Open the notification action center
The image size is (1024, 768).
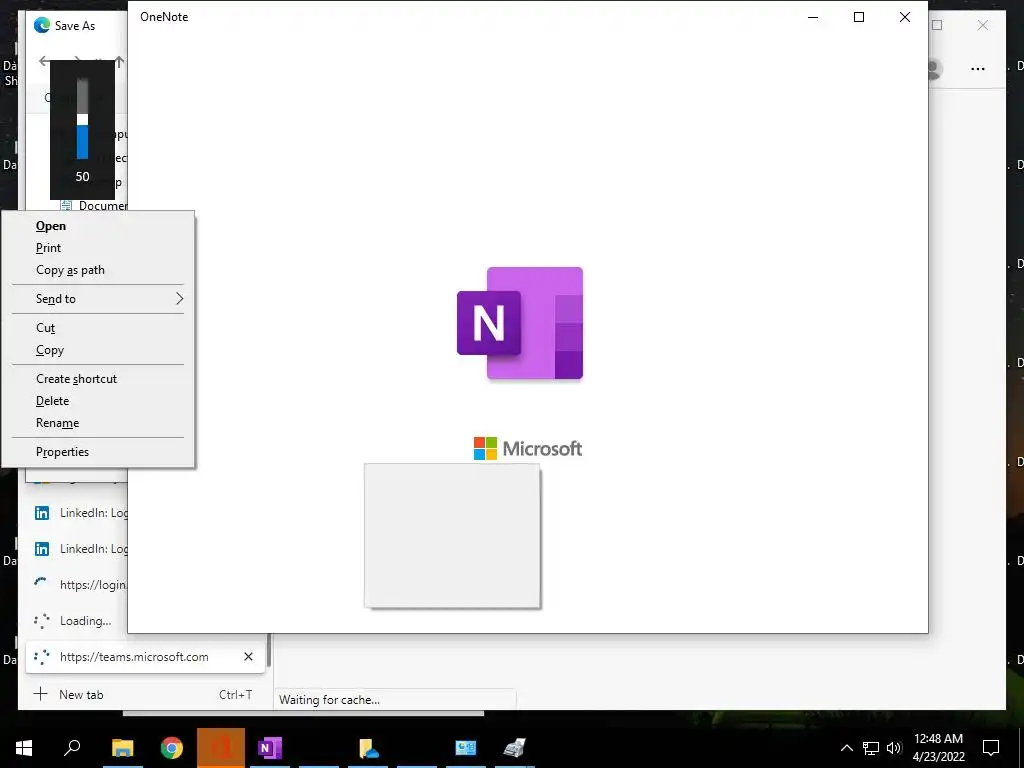point(991,748)
